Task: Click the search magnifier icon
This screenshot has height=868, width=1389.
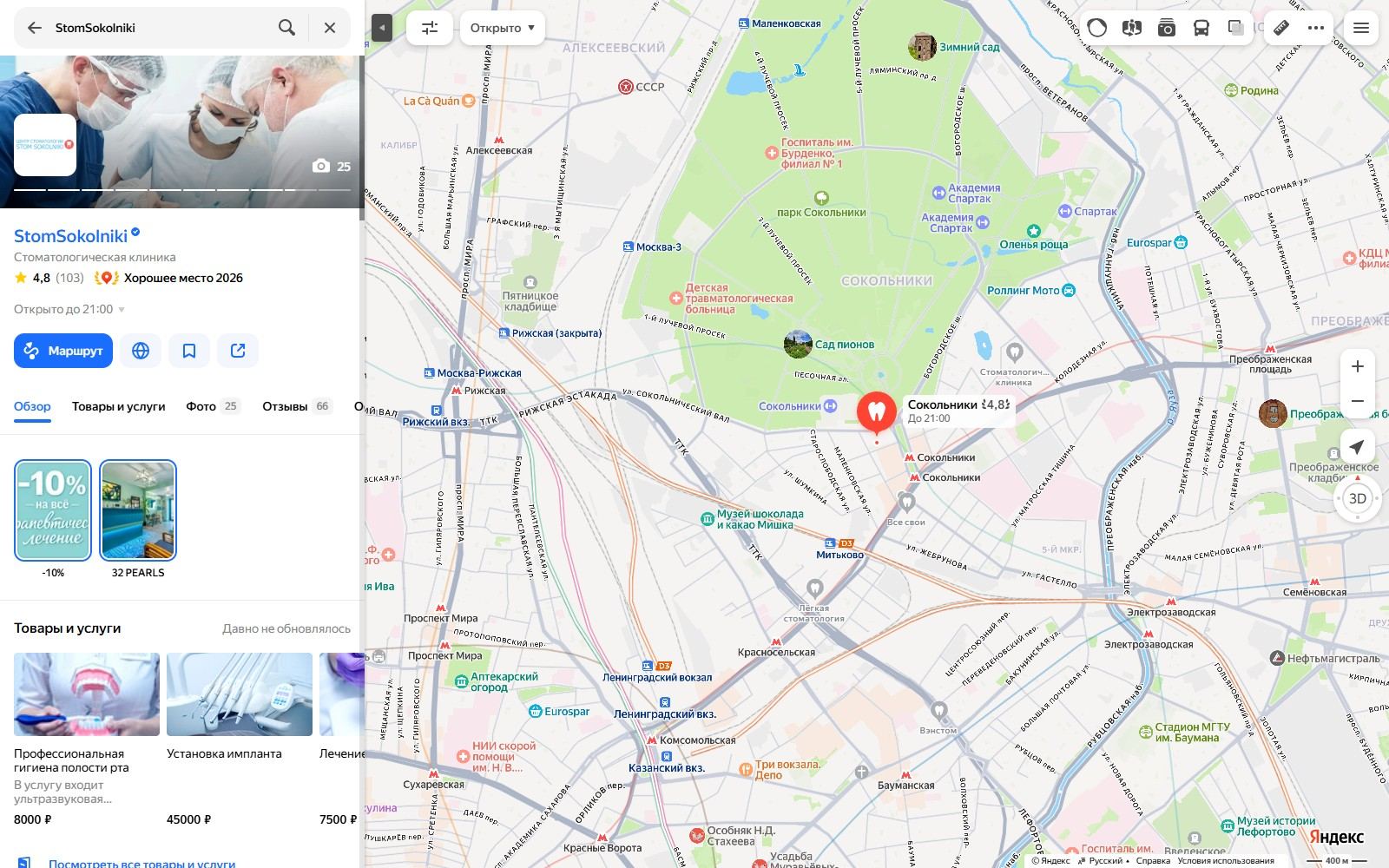Action: [286, 28]
